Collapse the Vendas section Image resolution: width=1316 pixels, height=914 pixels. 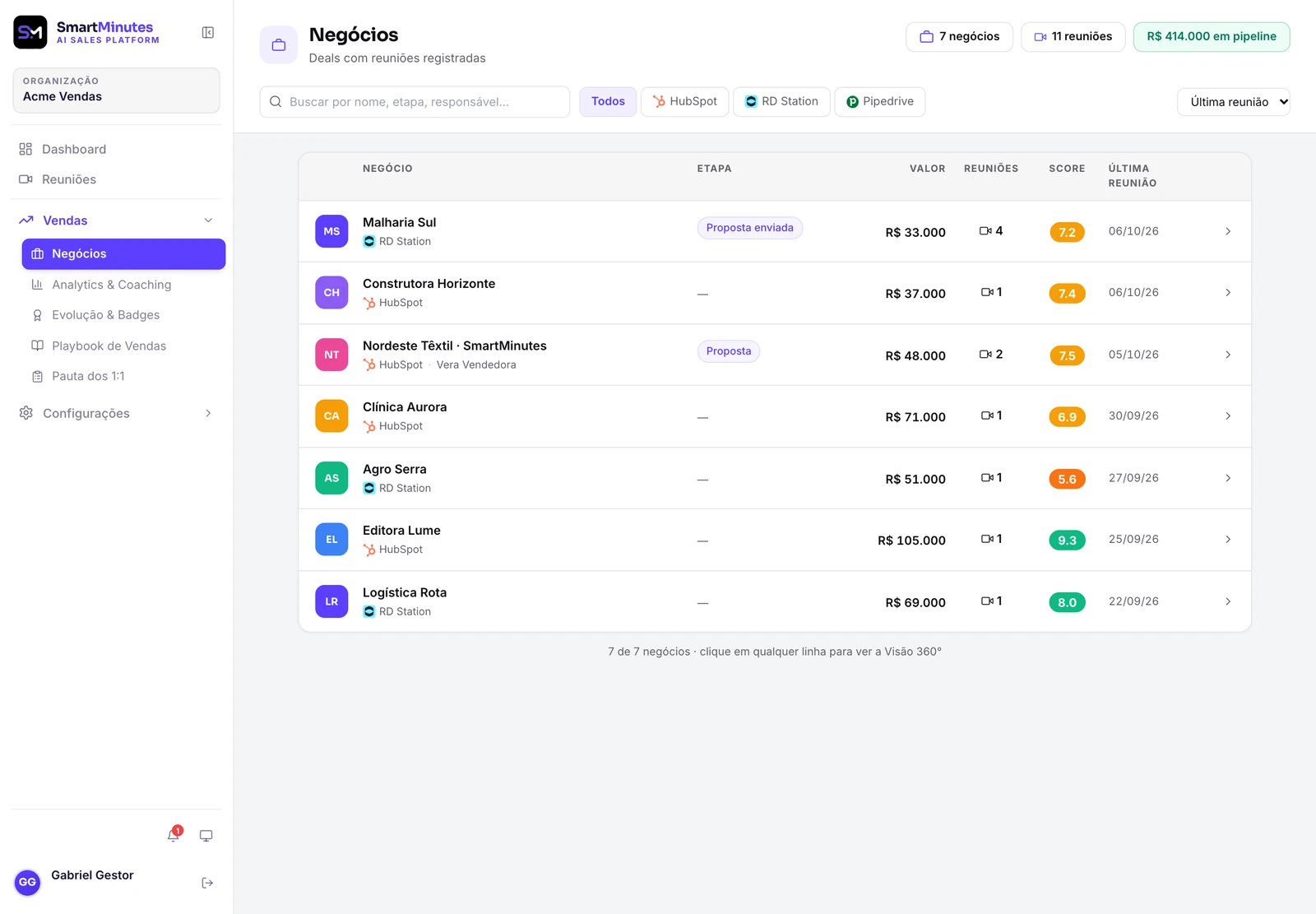[208, 220]
